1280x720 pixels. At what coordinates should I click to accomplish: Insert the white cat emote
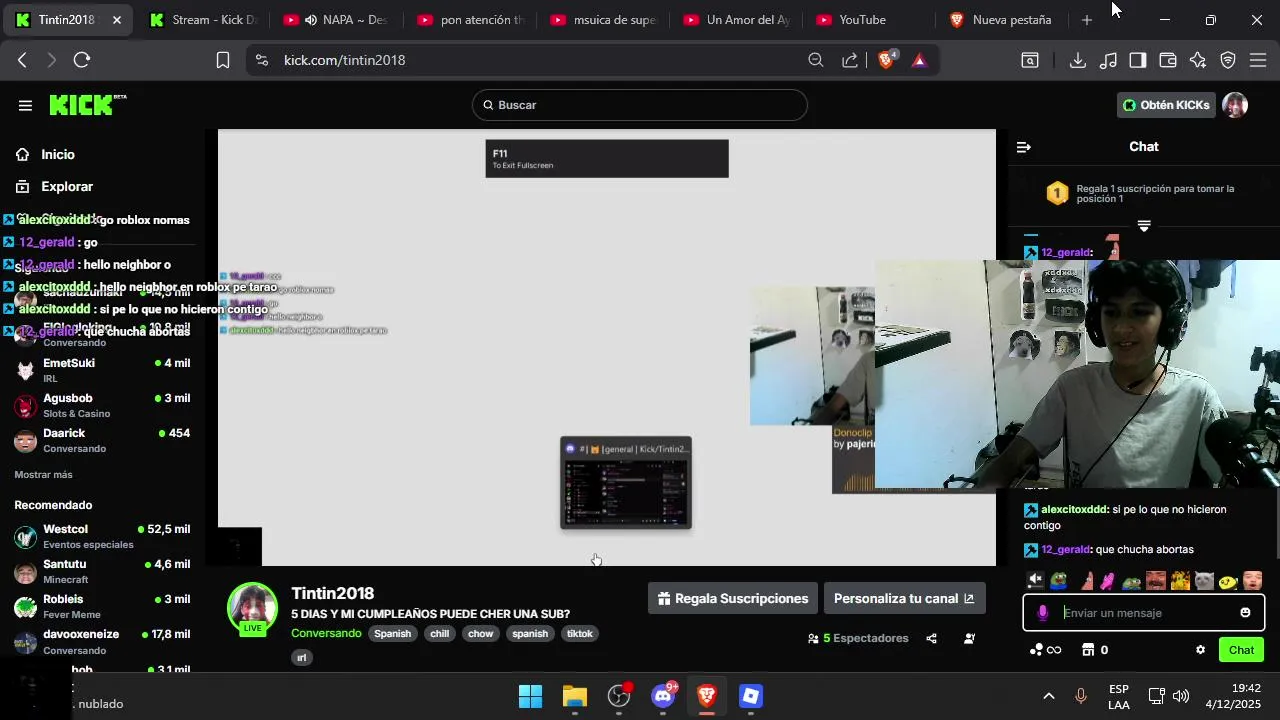point(1204,580)
